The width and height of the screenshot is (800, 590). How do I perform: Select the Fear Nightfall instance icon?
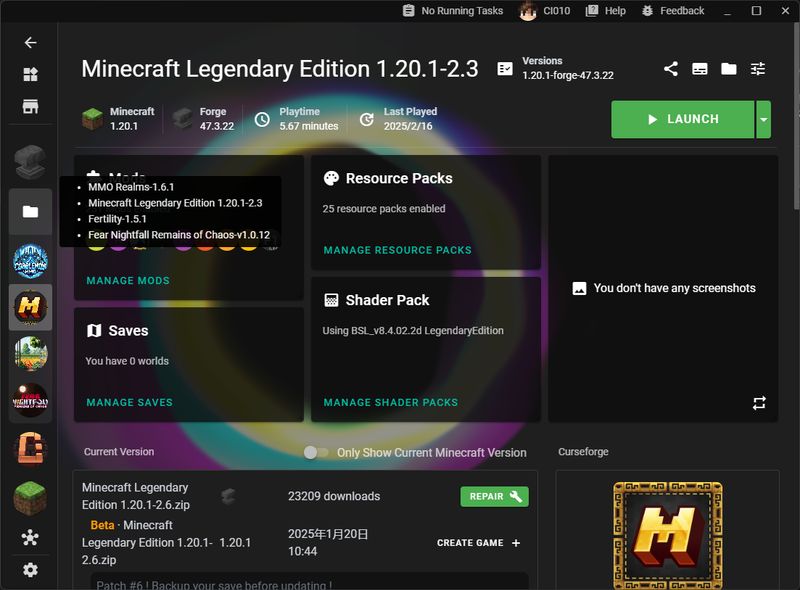tap(30, 402)
